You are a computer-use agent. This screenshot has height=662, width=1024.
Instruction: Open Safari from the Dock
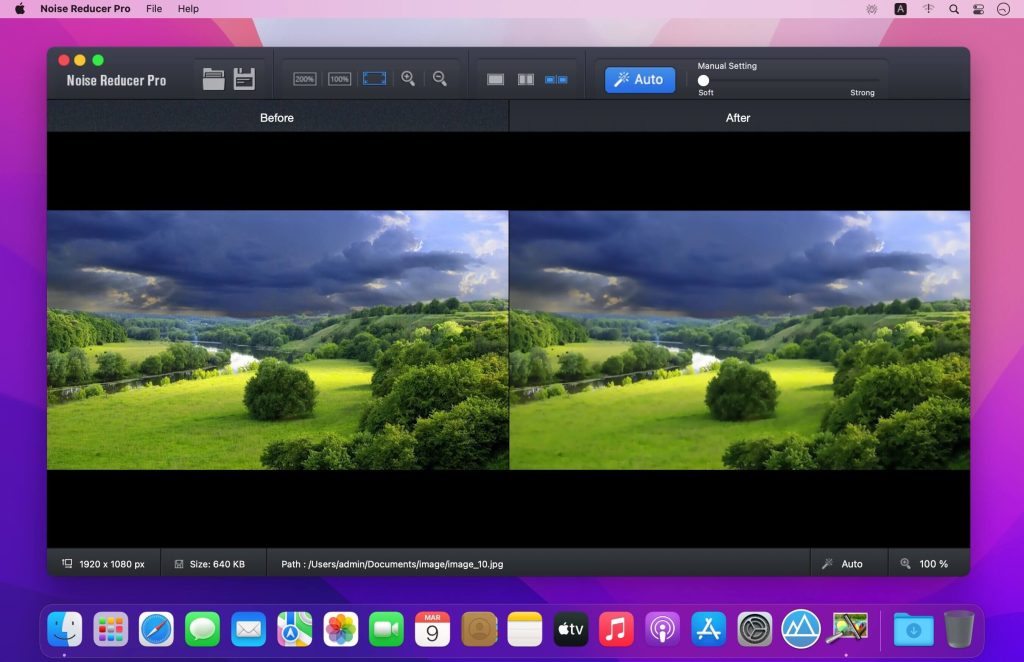pyautogui.click(x=156, y=629)
